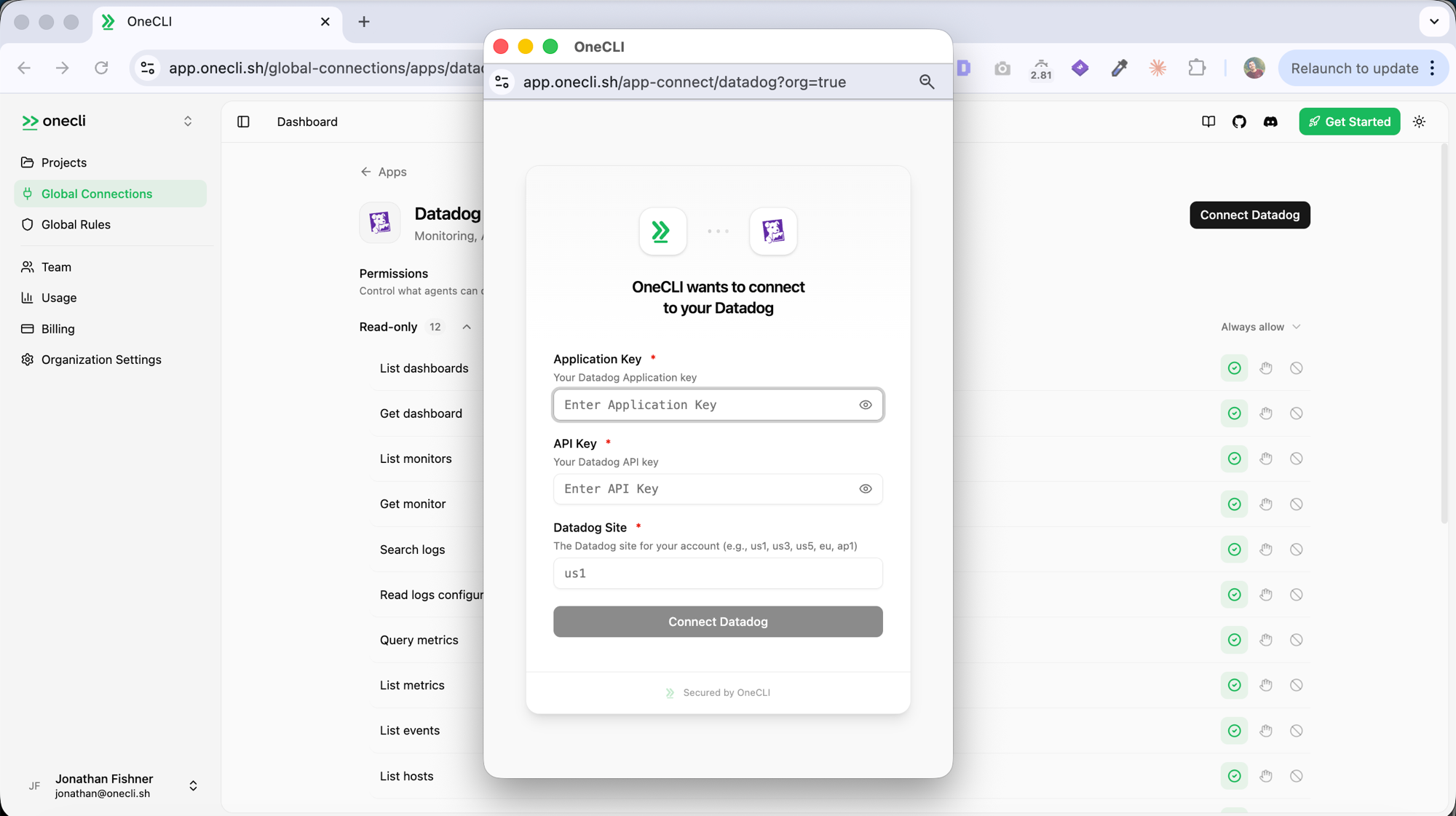The width and height of the screenshot is (1456, 816).
Task: Block the List metrics permission
Action: (x=1297, y=685)
